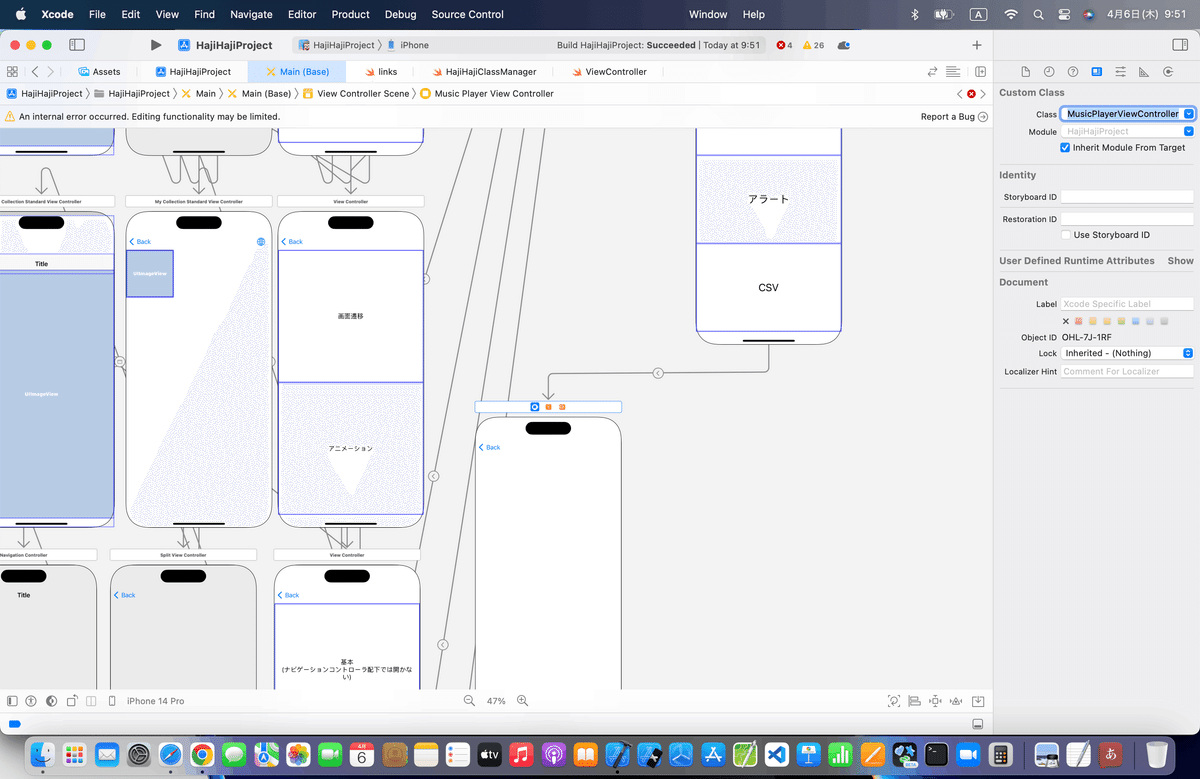1200x779 pixels.
Task: Show User Defined Runtime Attributes
Action: coord(1181,261)
